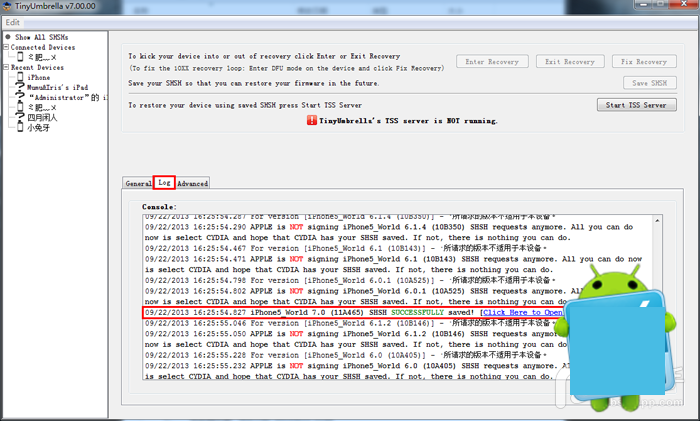Open the Edit menu
Screen dimensions: 700x421
point(12,22)
